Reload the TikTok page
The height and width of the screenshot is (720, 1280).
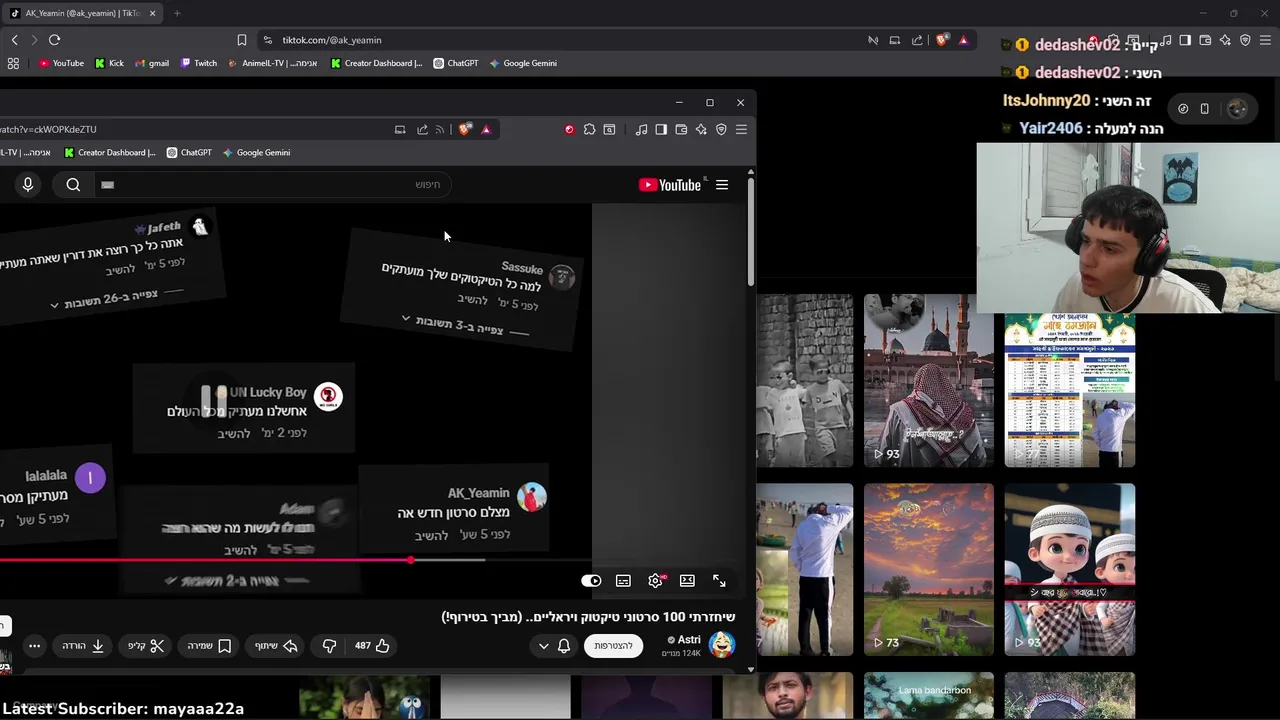pos(54,40)
